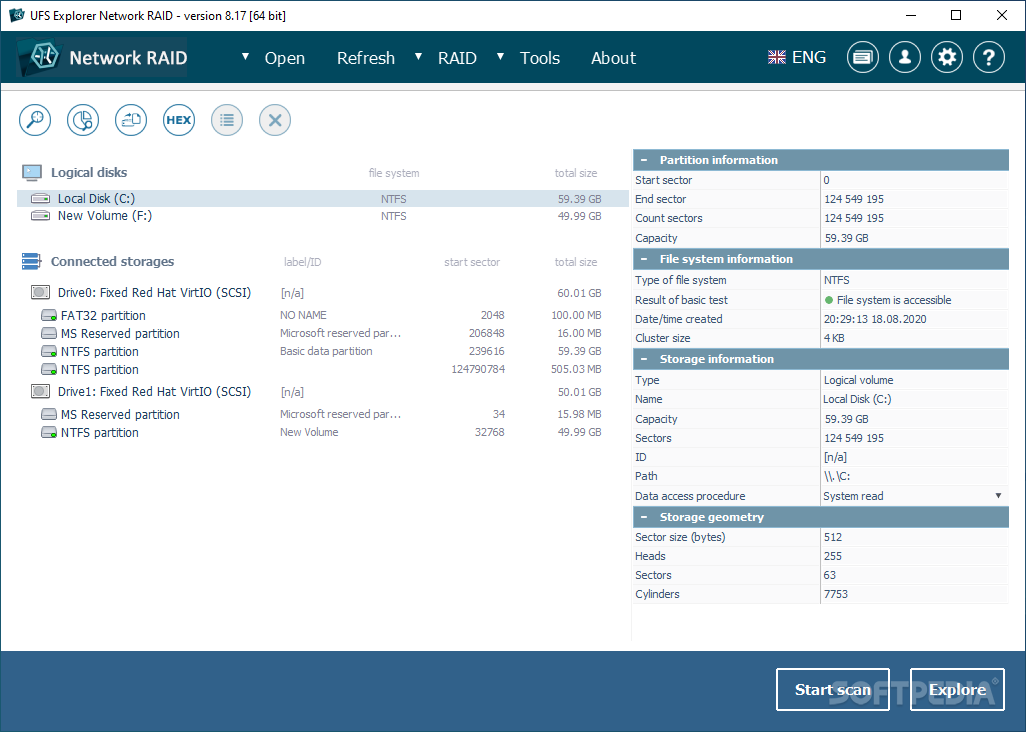Click the Drive1 hard disk icon
Image resolution: width=1026 pixels, height=732 pixels.
coord(41,391)
